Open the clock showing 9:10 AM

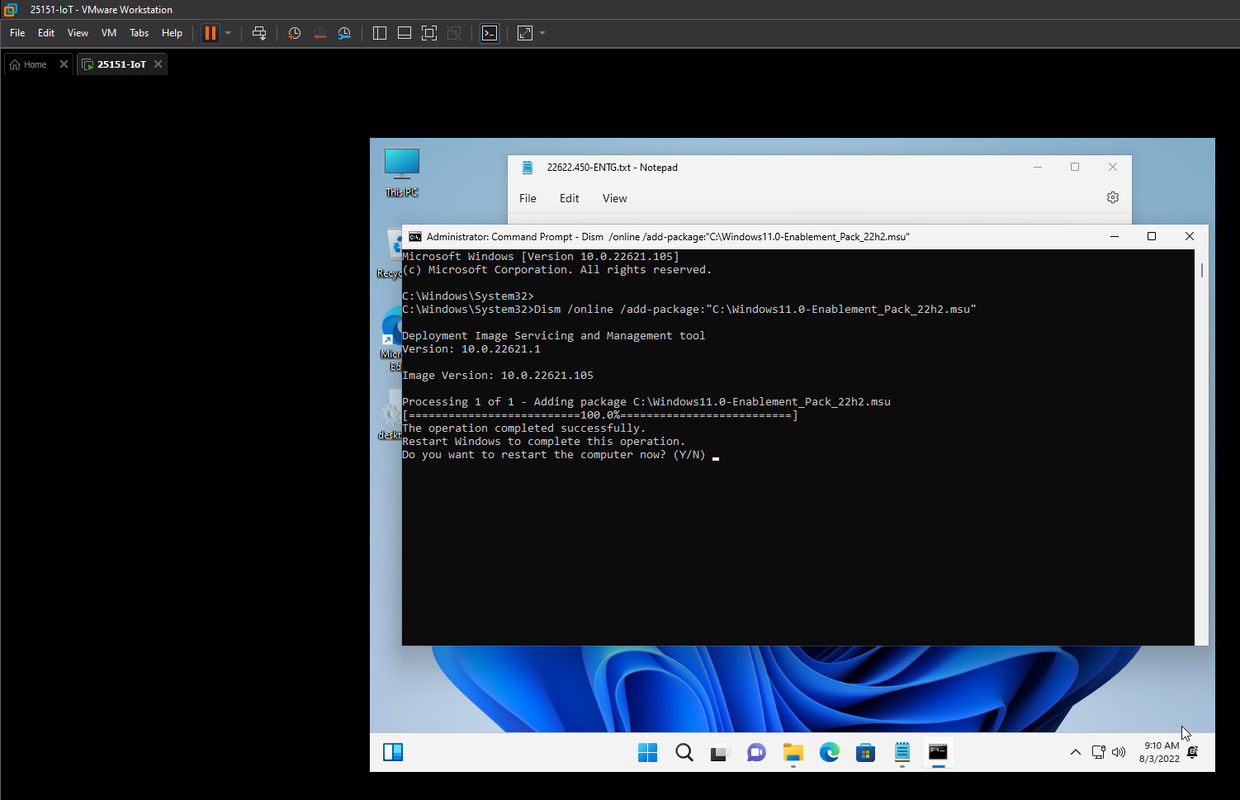[1162, 752]
